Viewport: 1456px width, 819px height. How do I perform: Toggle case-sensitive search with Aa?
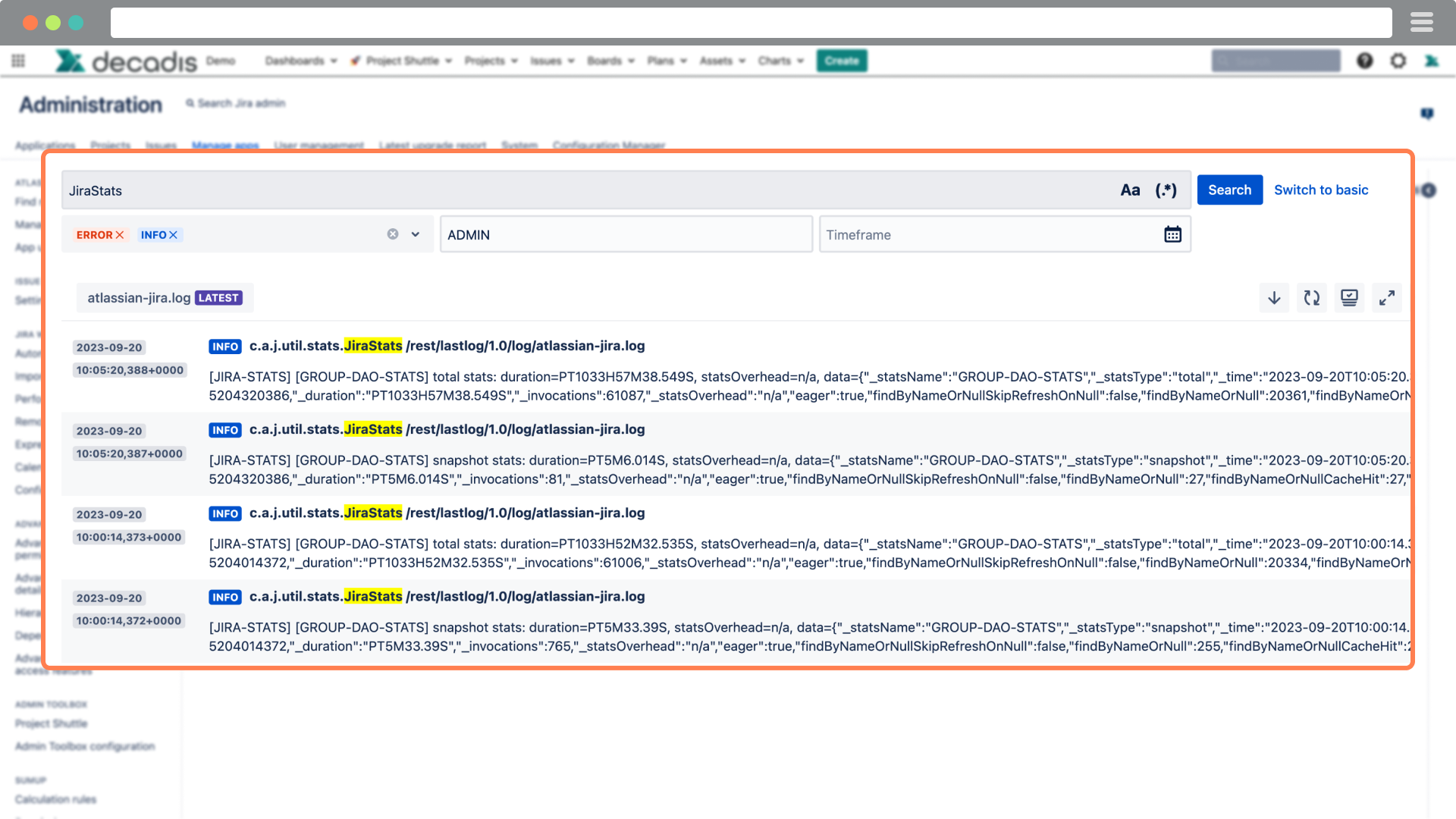click(x=1130, y=190)
